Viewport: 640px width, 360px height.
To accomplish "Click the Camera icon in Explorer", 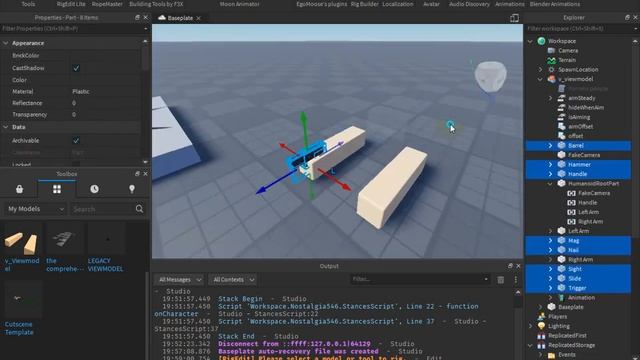I will (x=551, y=50).
